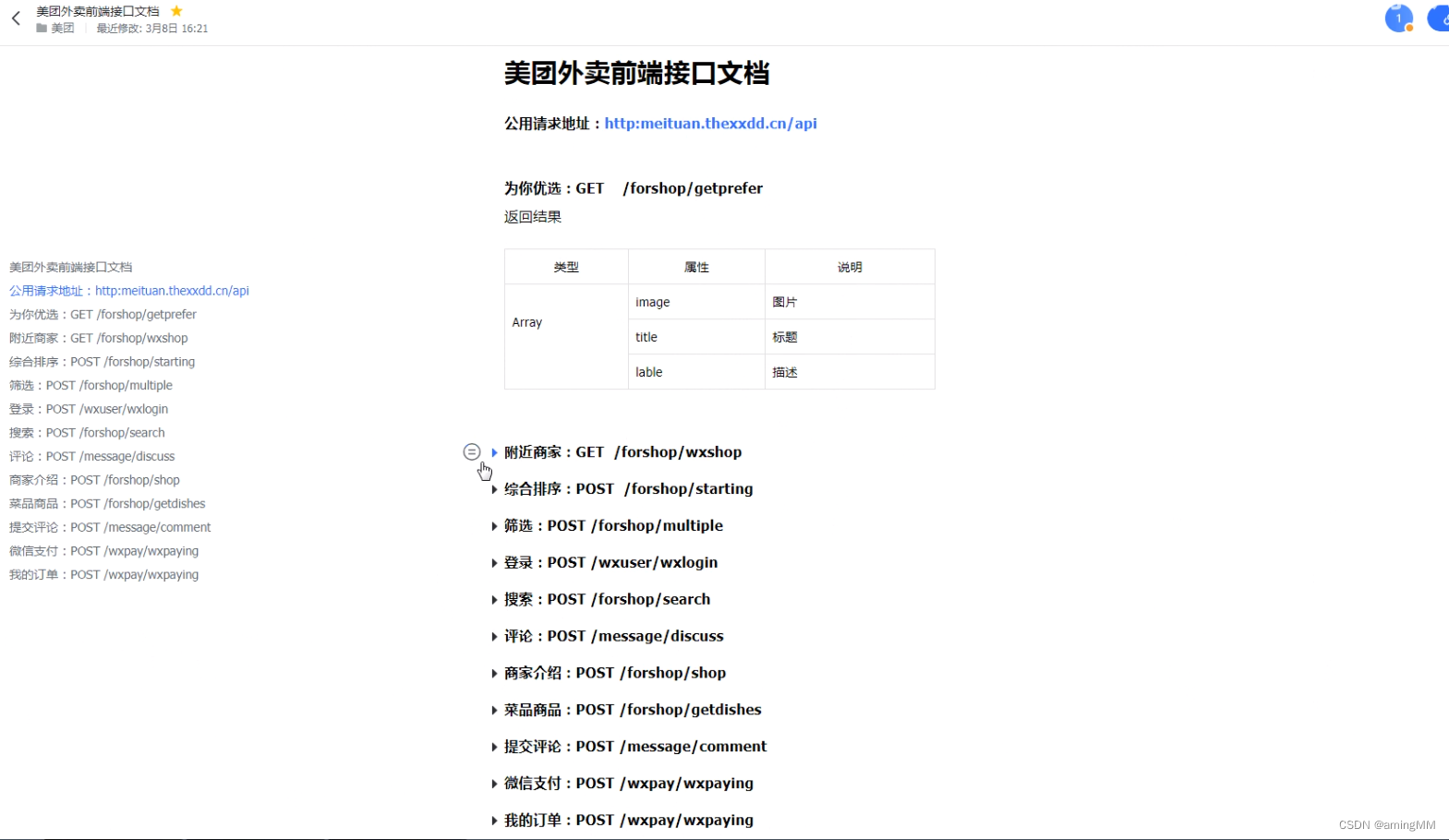This screenshot has height=840, width=1449.
Task: Click the 美团 folder breadcrumb in header
Action: (63, 29)
